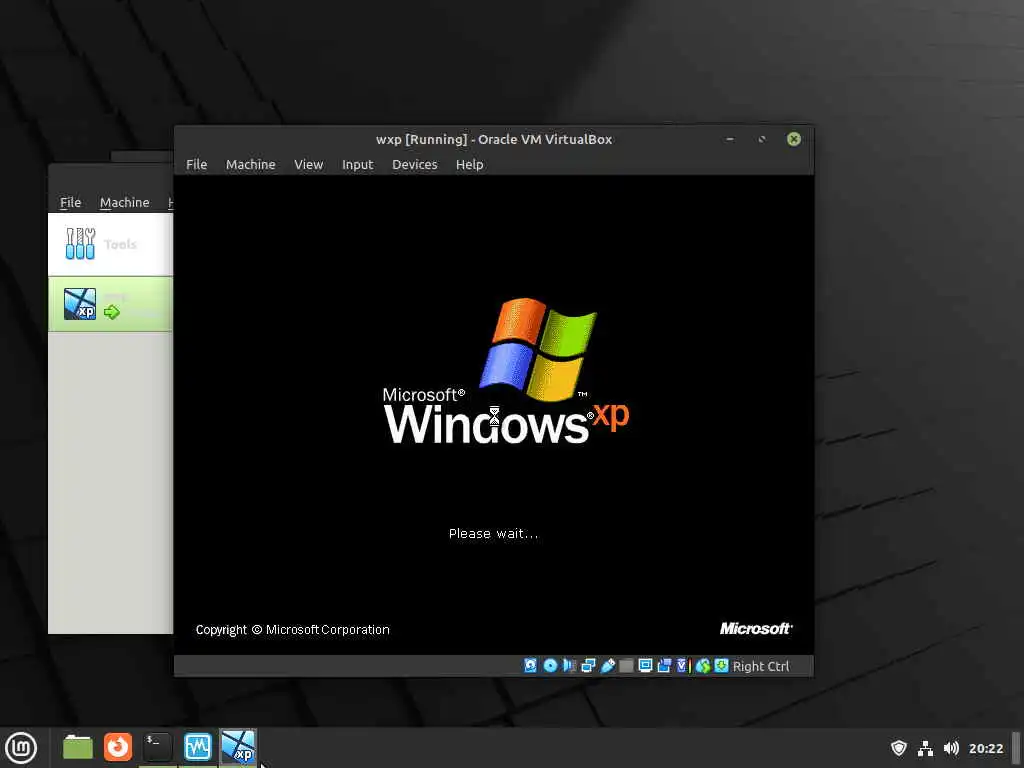Click the network adapters status icon
The image size is (1024, 768).
588,665
